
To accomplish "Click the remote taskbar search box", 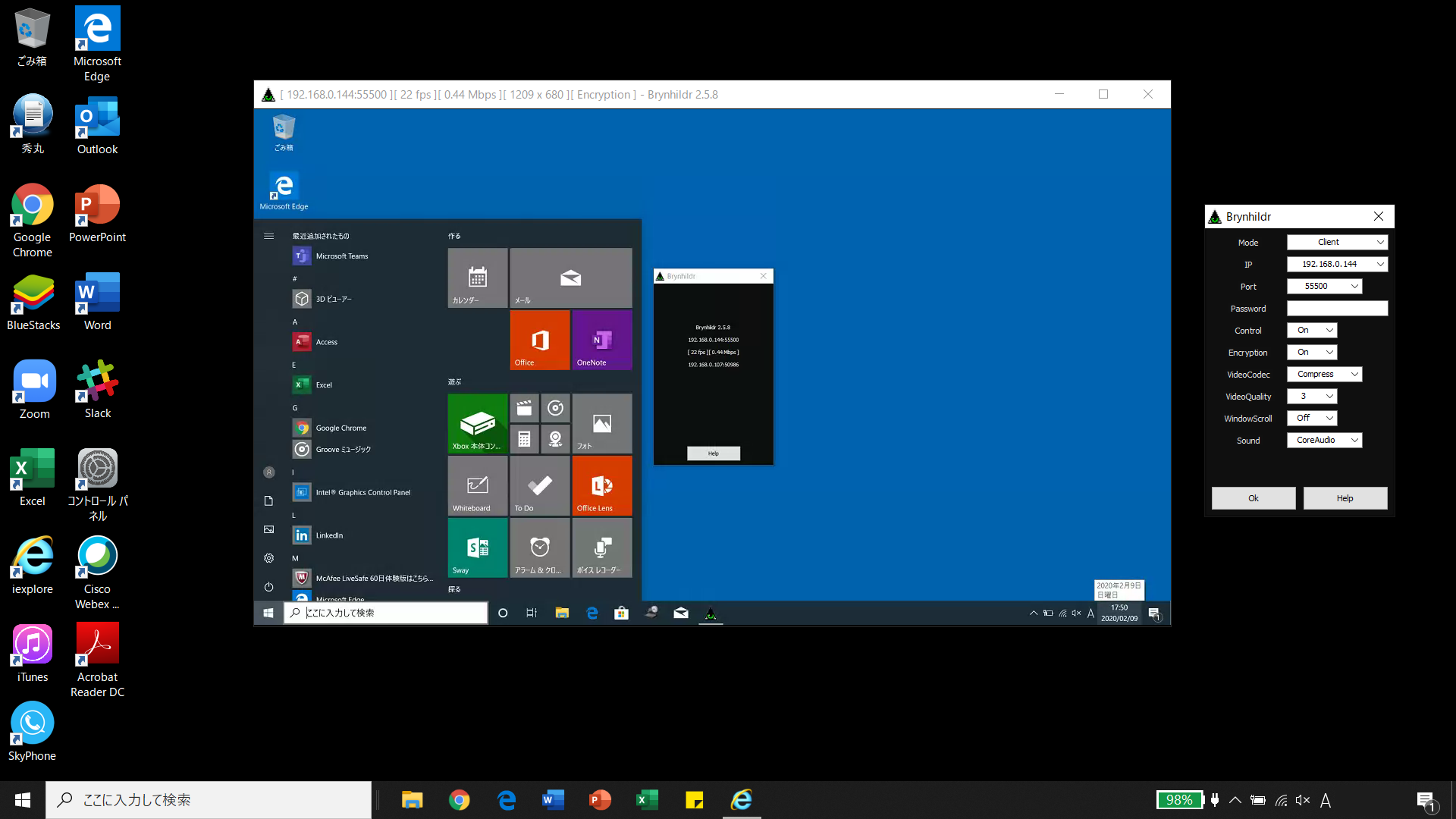I will (386, 613).
